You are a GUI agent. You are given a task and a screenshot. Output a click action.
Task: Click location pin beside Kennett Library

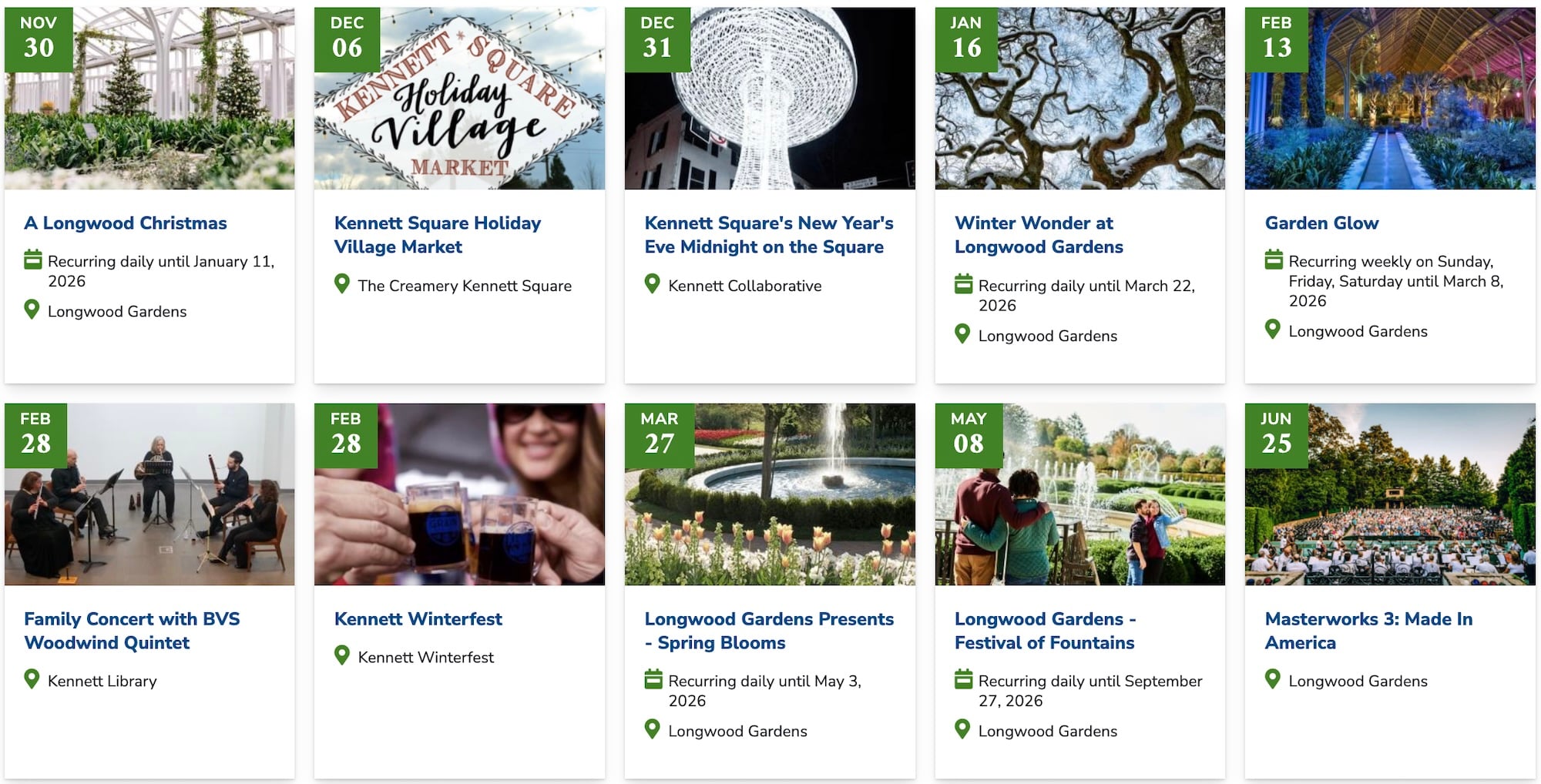point(32,679)
